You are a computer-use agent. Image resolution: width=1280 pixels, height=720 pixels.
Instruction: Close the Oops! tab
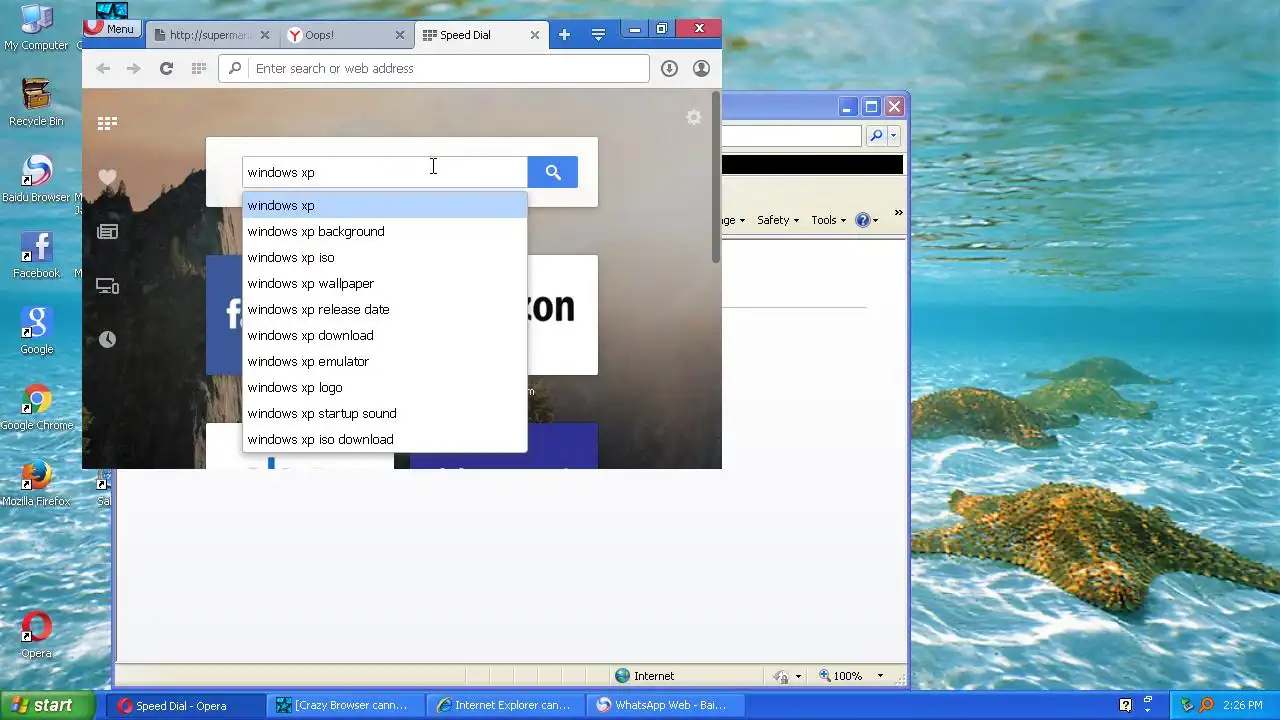click(x=400, y=35)
